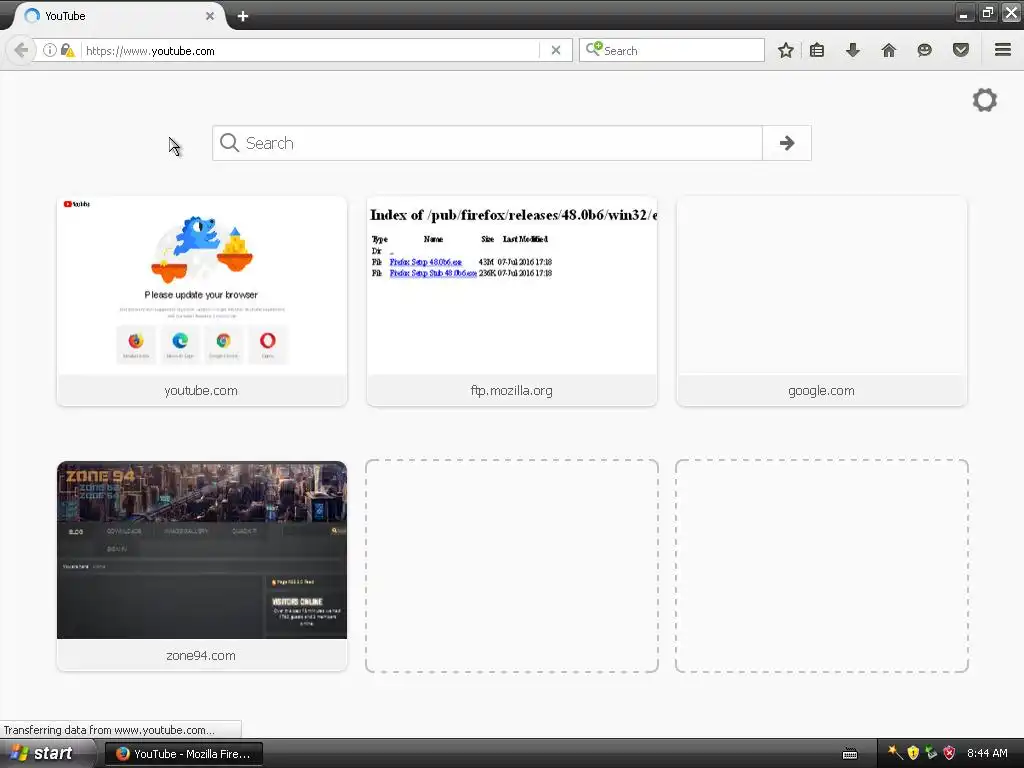This screenshot has height=768, width=1024.
Task: Click the new tab page Search field
Action: tap(487, 143)
